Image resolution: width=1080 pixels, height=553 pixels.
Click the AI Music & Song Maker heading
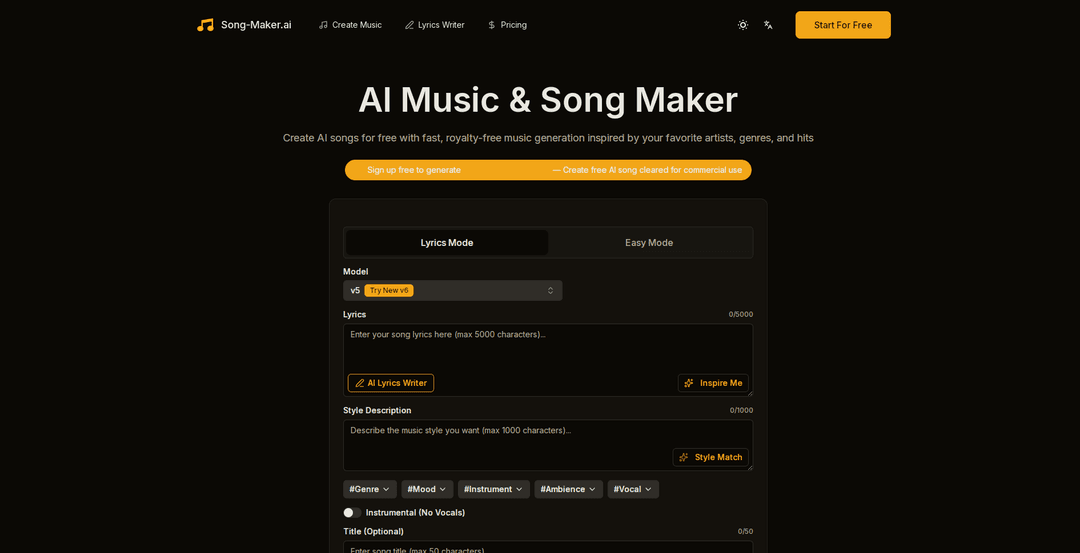548,100
